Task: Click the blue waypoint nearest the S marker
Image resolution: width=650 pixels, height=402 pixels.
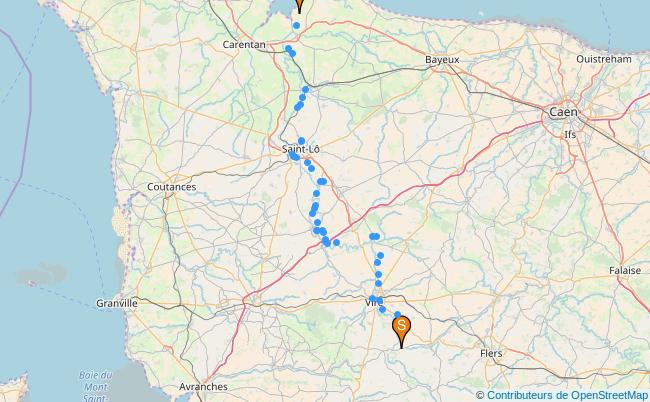Action: tap(398, 315)
